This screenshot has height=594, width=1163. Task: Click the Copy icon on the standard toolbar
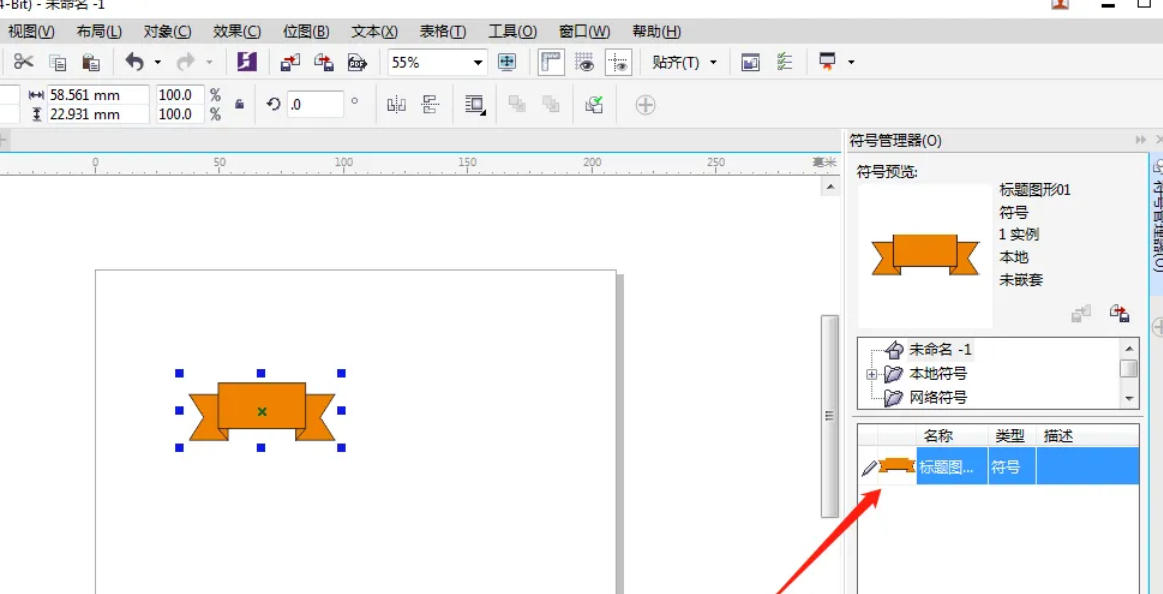coord(57,62)
